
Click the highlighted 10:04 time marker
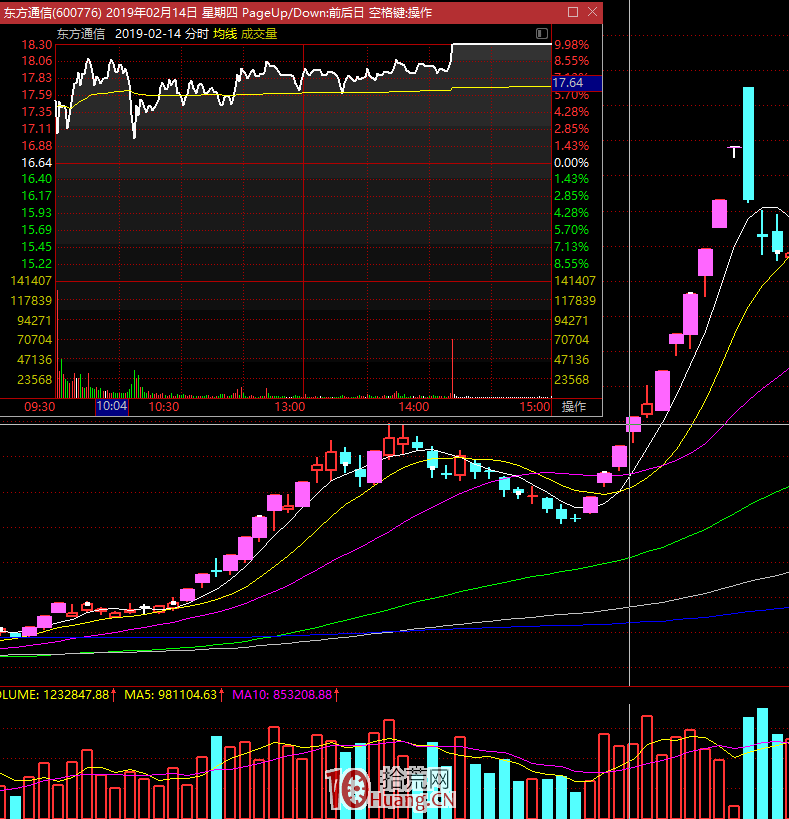(112, 406)
